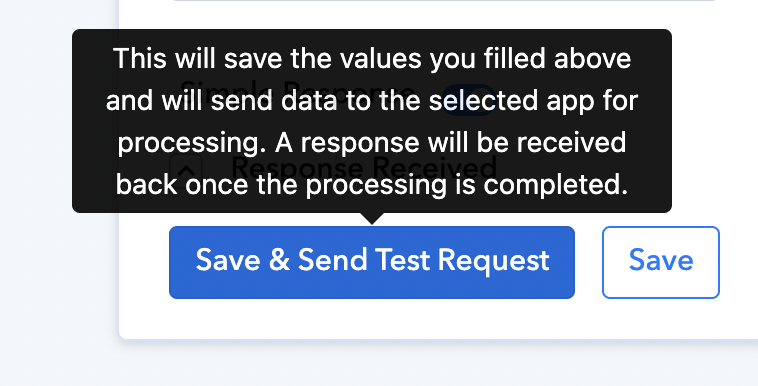The height and width of the screenshot is (386, 758).
Task: Save settings without sending a test request
Action: pyautogui.click(x=661, y=262)
